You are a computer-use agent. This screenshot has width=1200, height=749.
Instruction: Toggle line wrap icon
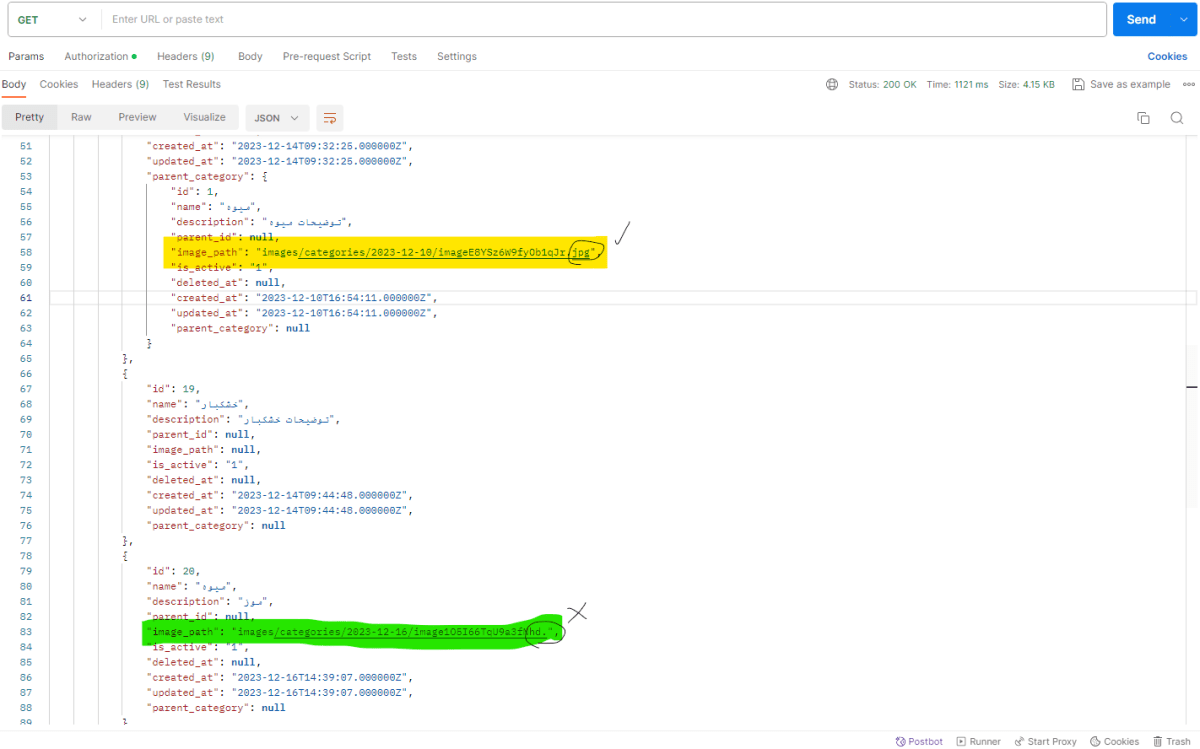tap(330, 118)
